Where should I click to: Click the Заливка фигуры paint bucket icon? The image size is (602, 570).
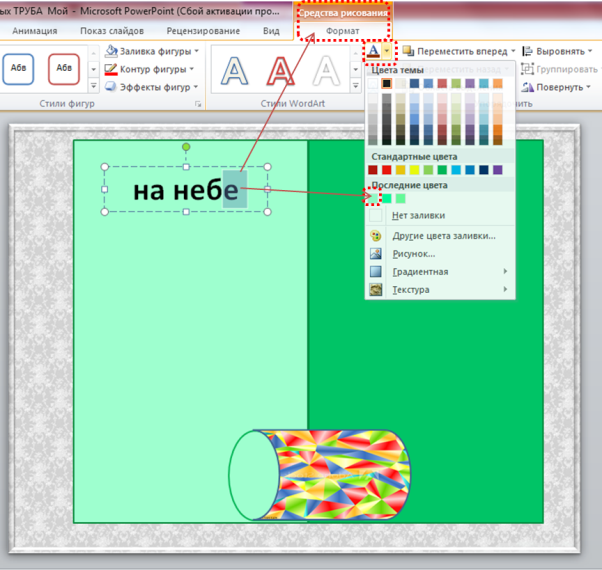(111, 51)
